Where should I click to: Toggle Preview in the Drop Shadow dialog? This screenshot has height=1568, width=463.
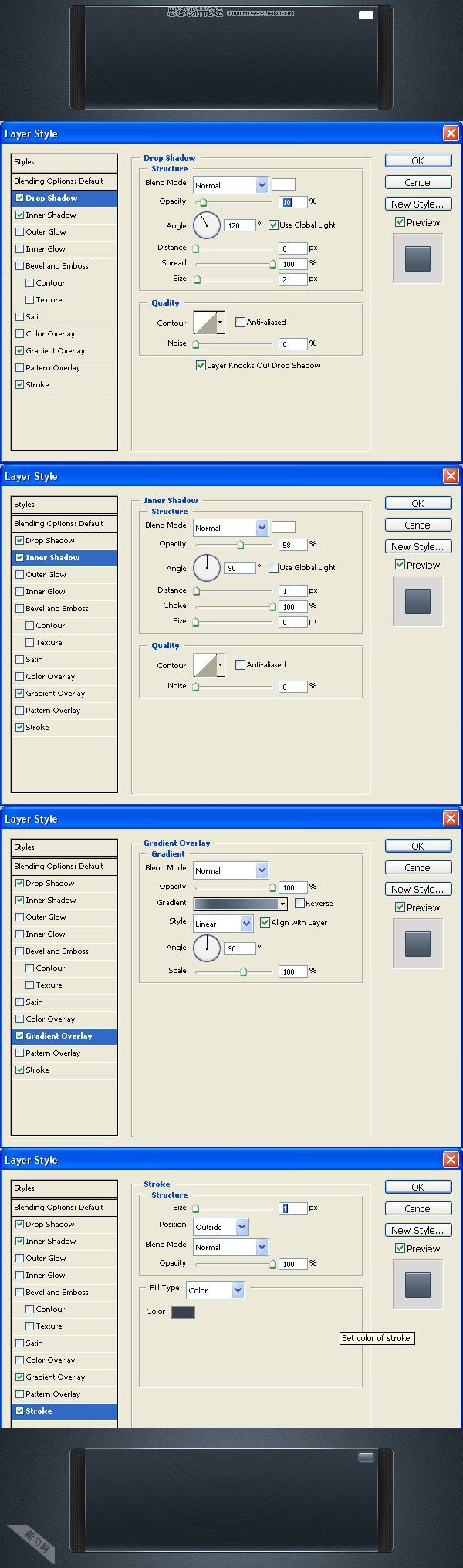point(400,222)
